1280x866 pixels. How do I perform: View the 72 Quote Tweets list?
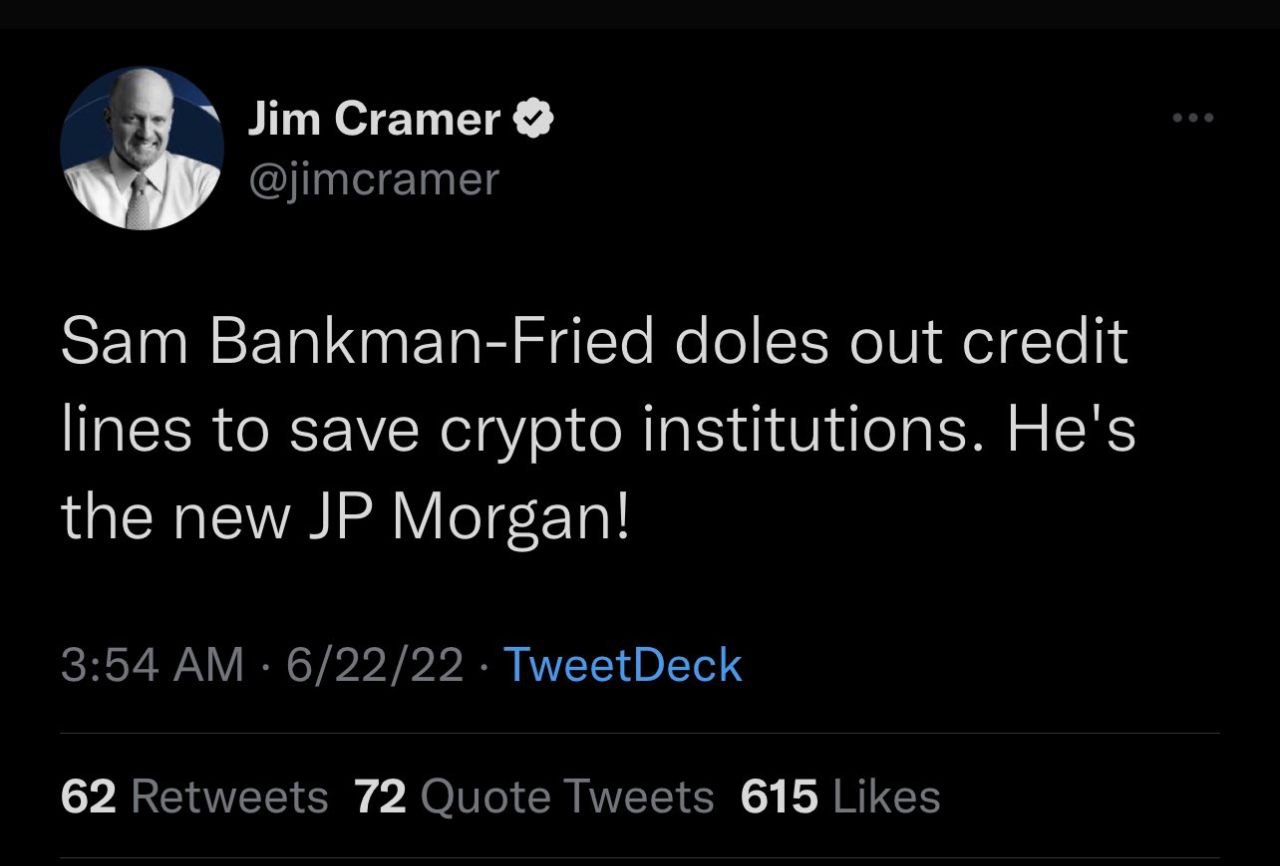click(x=535, y=797)
